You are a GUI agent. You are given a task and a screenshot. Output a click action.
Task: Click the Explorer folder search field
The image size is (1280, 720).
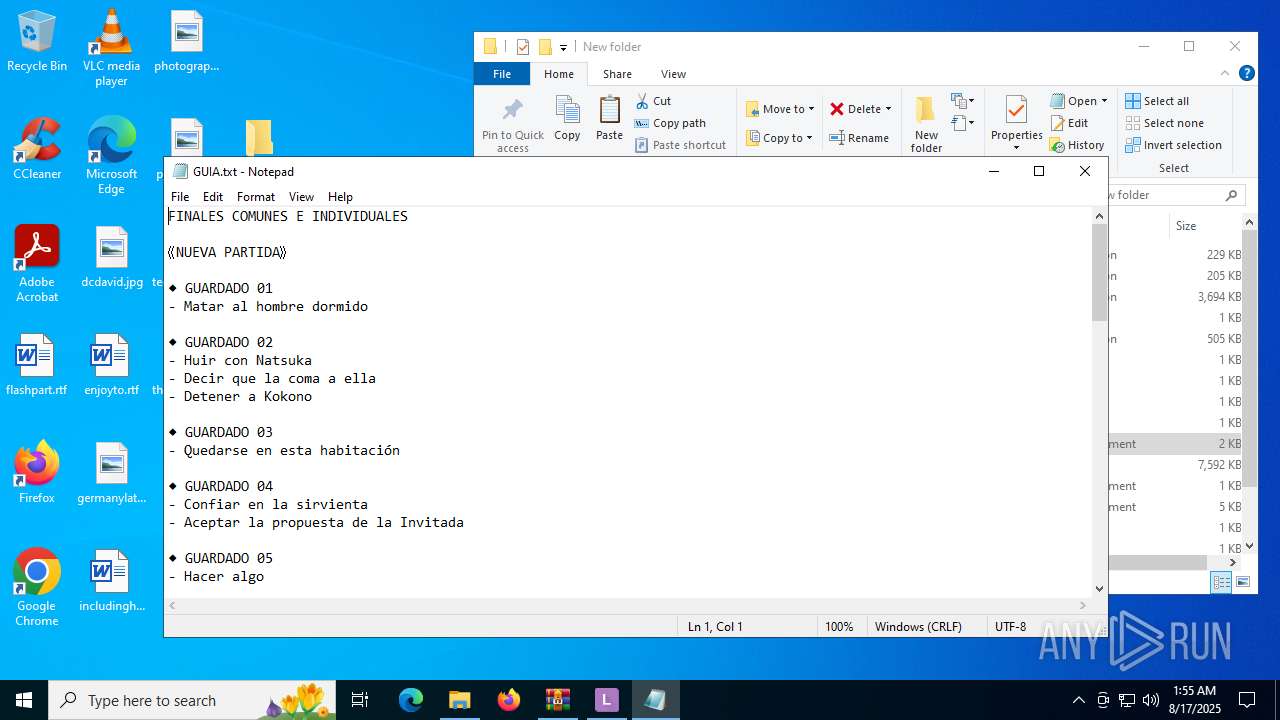point(1176,195)
